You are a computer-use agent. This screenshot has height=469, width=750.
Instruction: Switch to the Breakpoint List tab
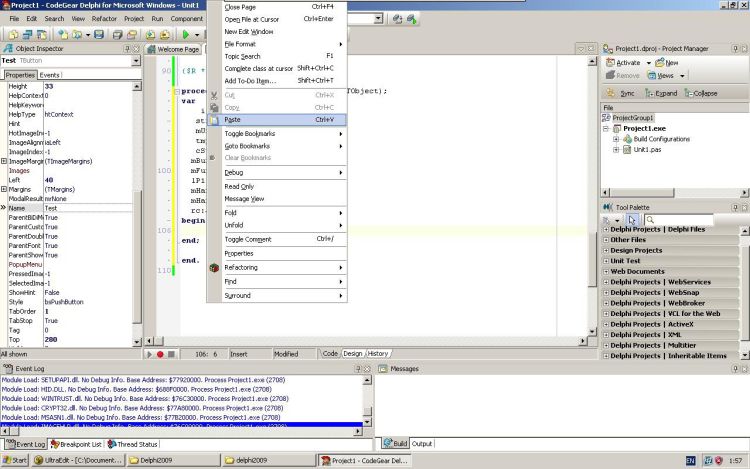(x=77, y=444)
